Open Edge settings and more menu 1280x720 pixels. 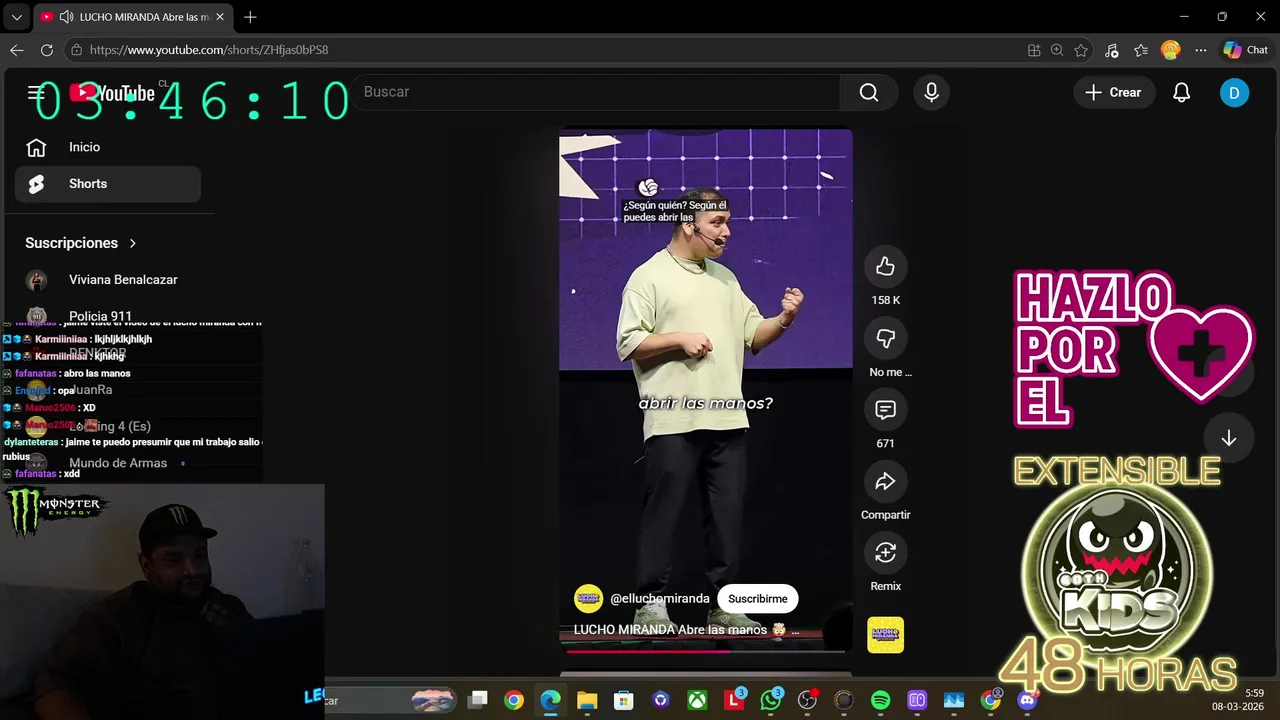1200,50
